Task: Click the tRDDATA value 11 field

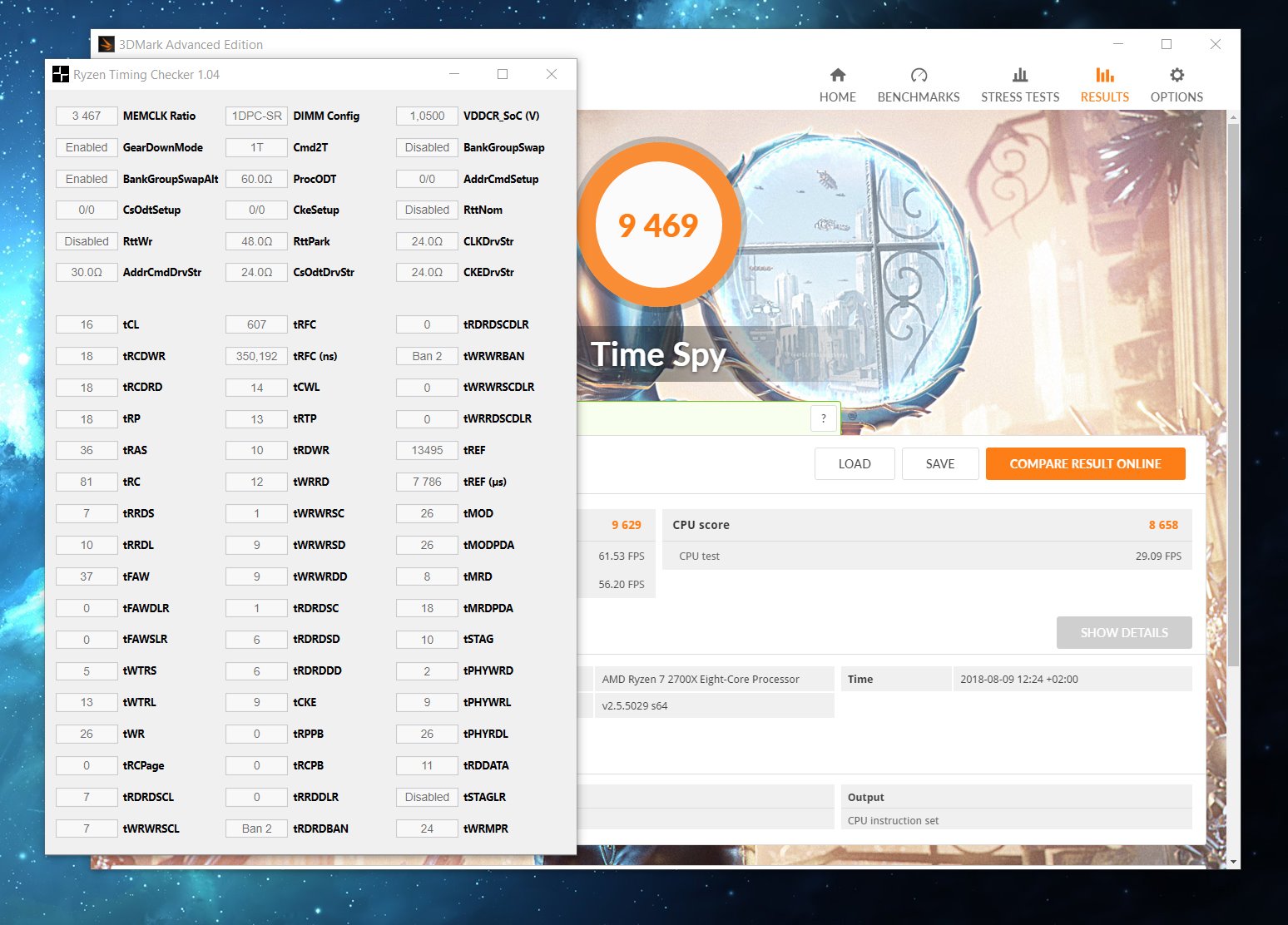Action: point(427,765)
